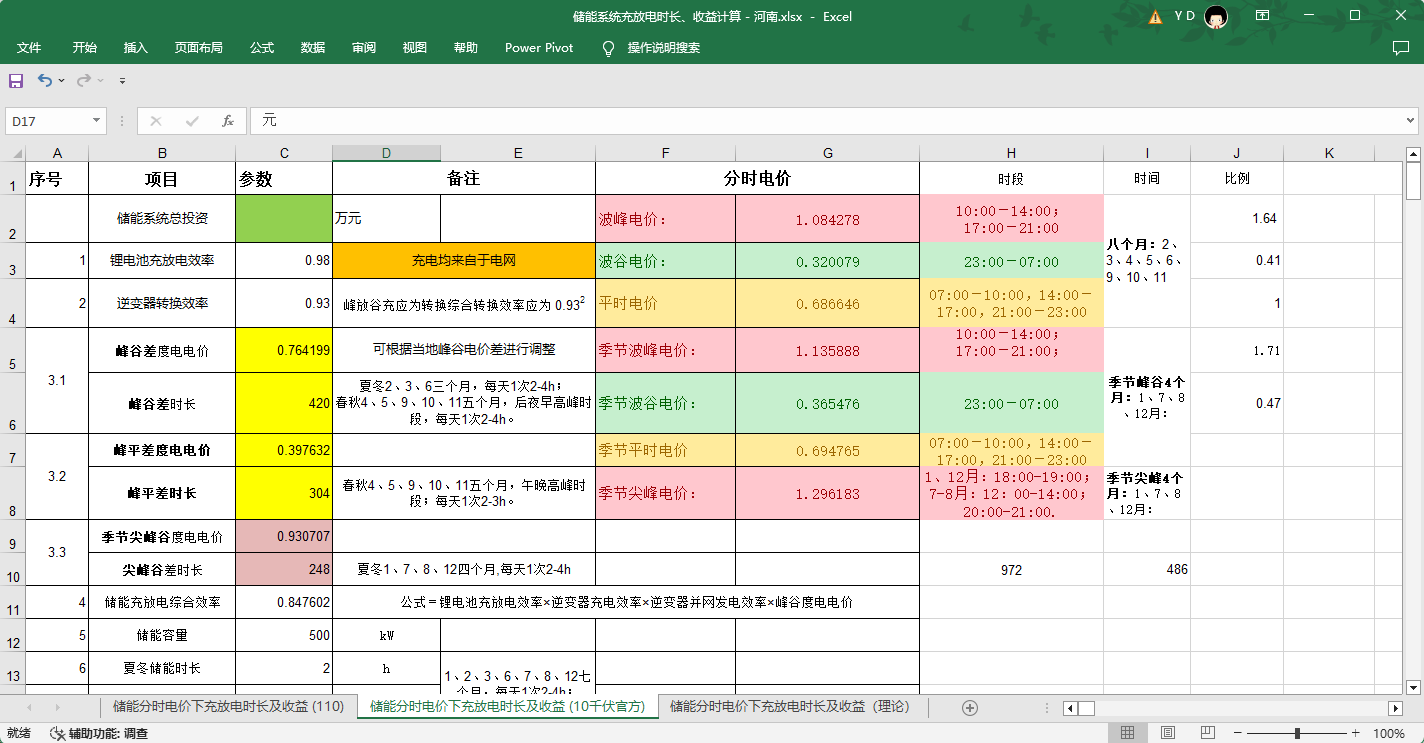Click the green cell for 储能系统总投资 parameter

[x=284, y=218]
